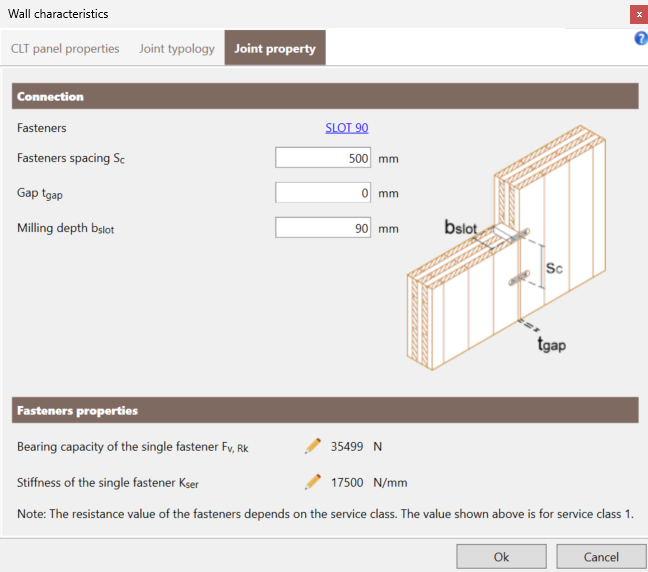Focus the Gap tgap input field
Image resolution: width=648 pixels, height=572 pixels.
[x=323, y=193]
